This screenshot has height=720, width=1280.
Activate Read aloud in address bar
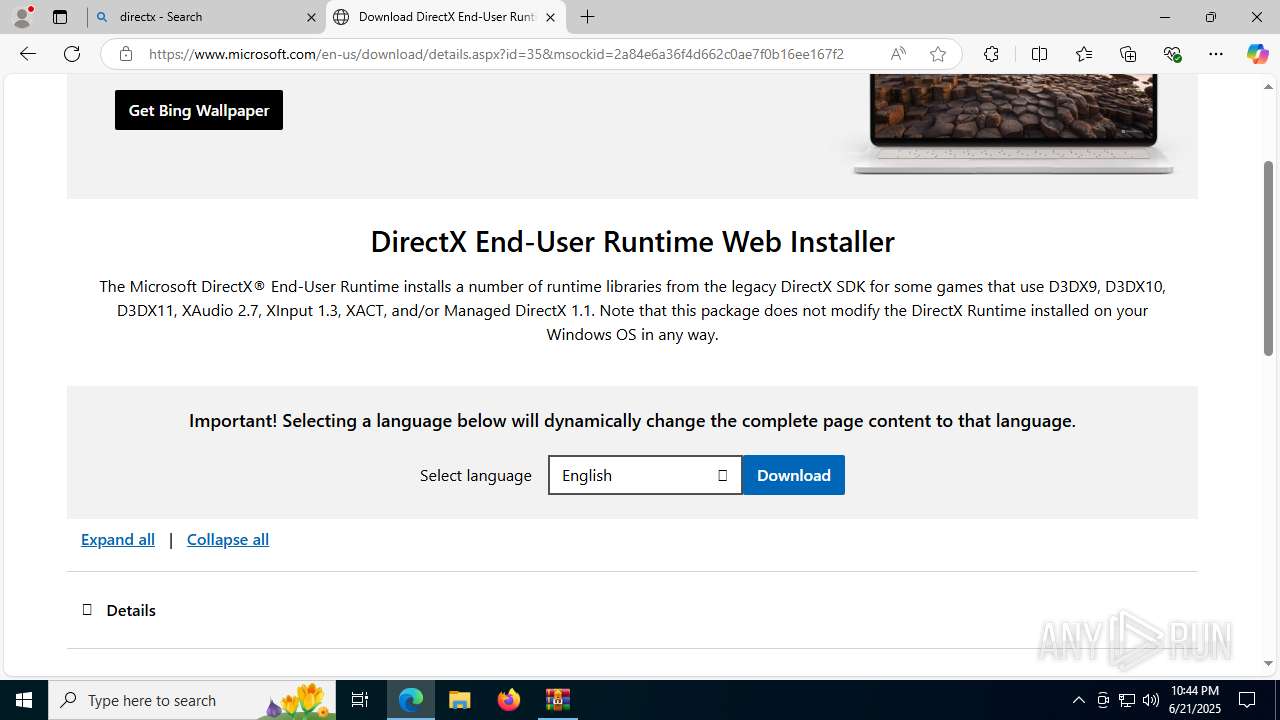pyautogui.click(x=898, y=54)
